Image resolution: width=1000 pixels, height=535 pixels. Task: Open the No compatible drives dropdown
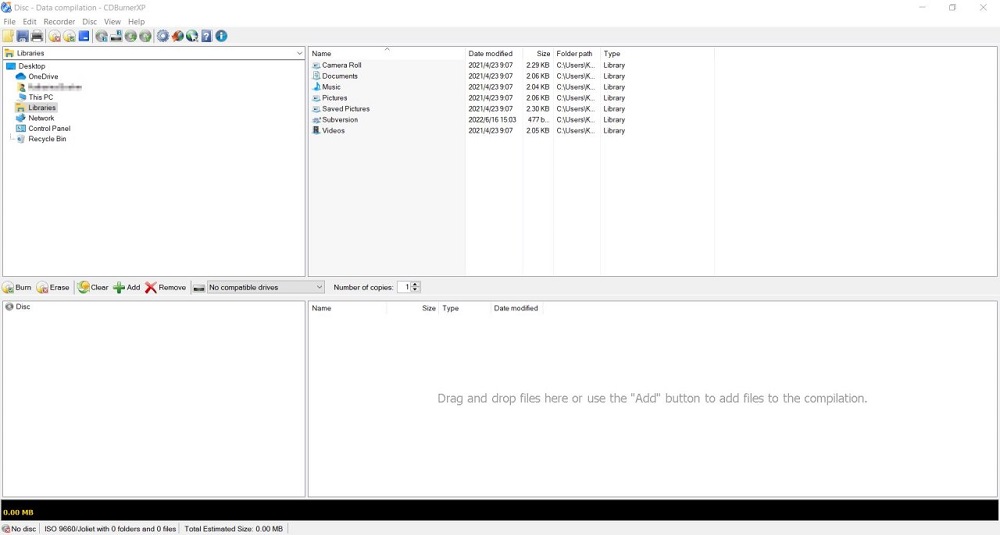[x=266, y=288]
